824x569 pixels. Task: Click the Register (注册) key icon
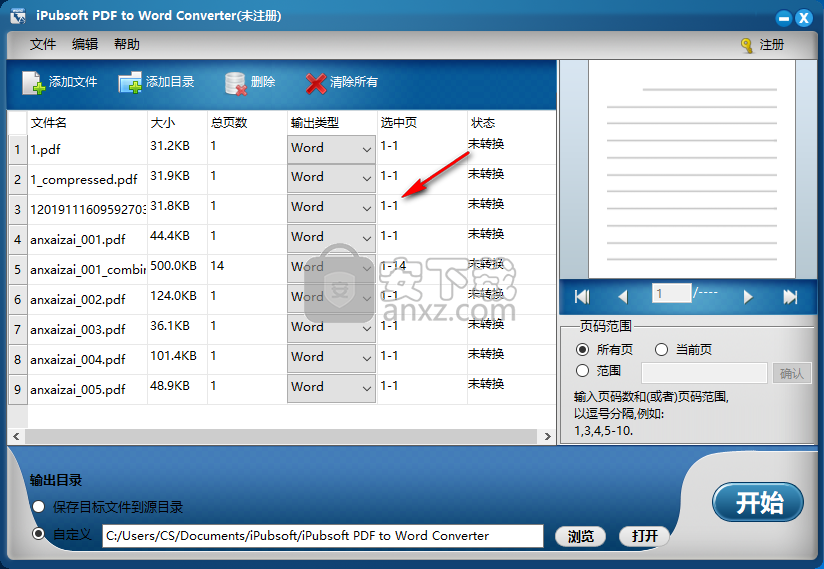[x=746, y=45]
